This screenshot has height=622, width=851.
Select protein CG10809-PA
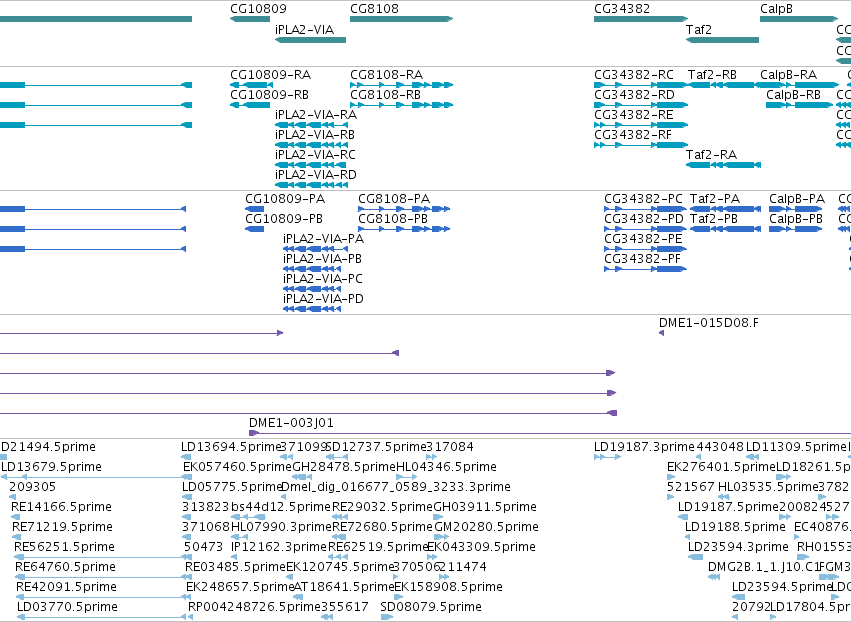(255, 209)
